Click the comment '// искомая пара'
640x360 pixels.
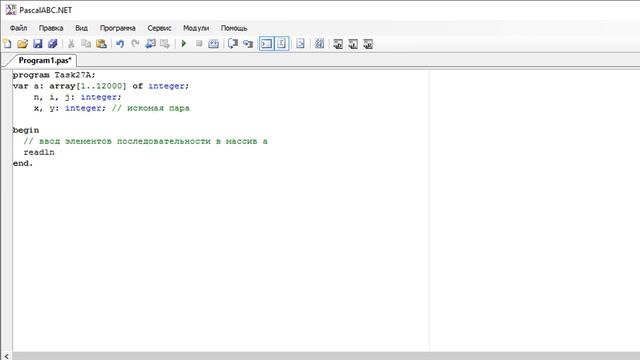pos(151,108)
